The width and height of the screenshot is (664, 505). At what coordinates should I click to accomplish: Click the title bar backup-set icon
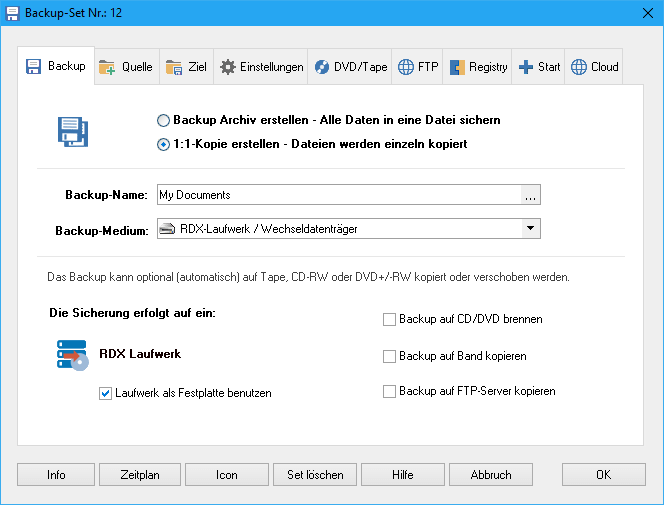click(12, 13)
